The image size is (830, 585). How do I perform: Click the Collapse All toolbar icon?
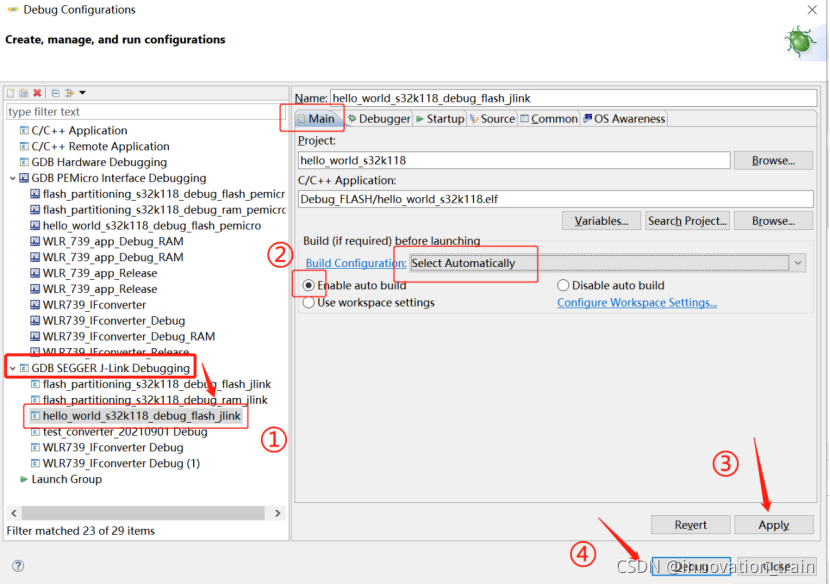(56, 93)
